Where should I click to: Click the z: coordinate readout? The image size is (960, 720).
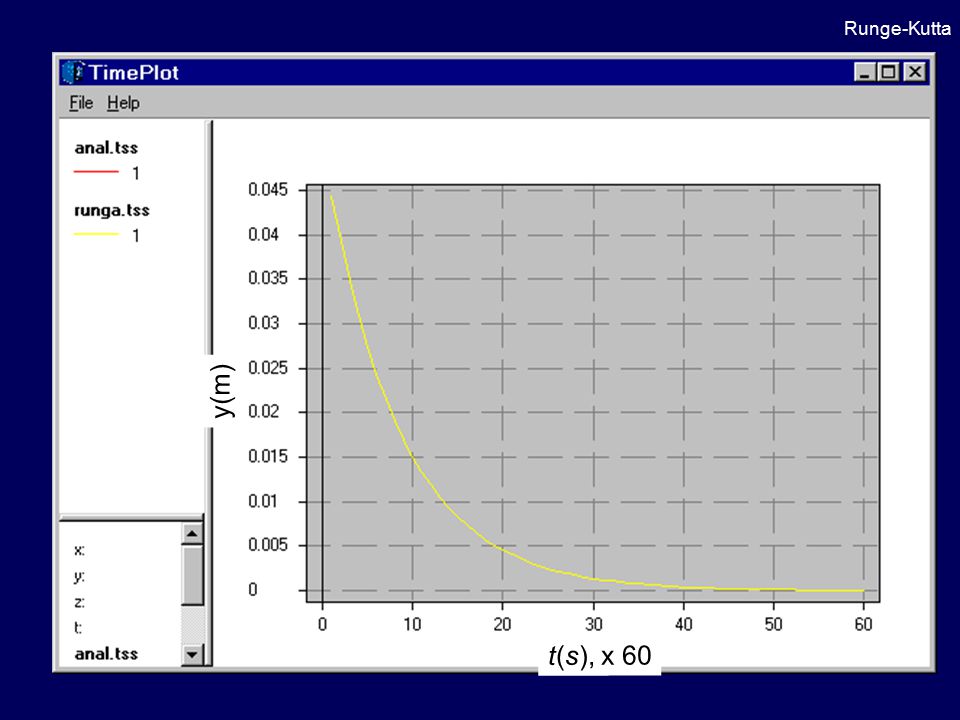coord(80,602)
